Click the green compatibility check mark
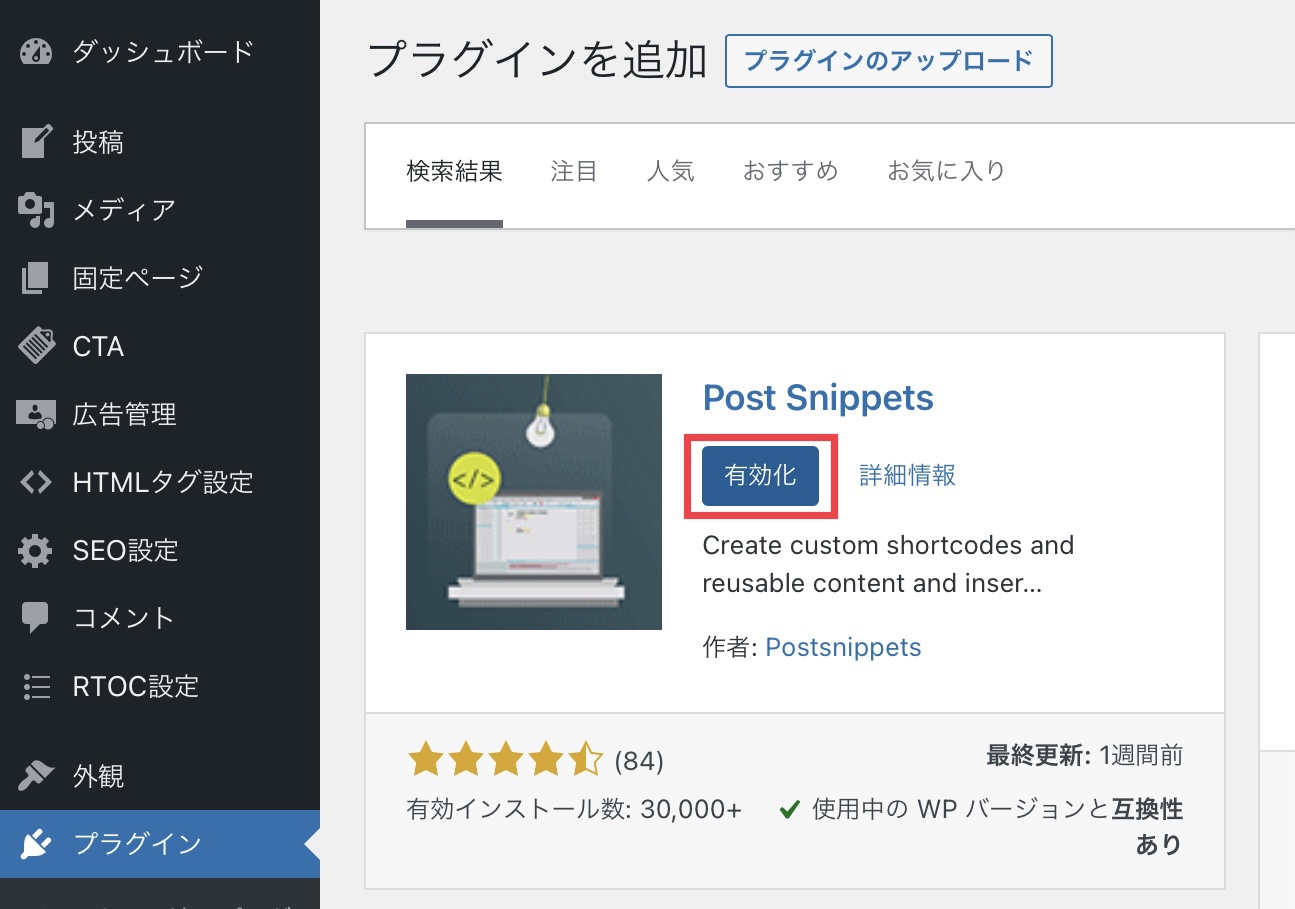Screen dimensions: 1295x909 [790, 809]
